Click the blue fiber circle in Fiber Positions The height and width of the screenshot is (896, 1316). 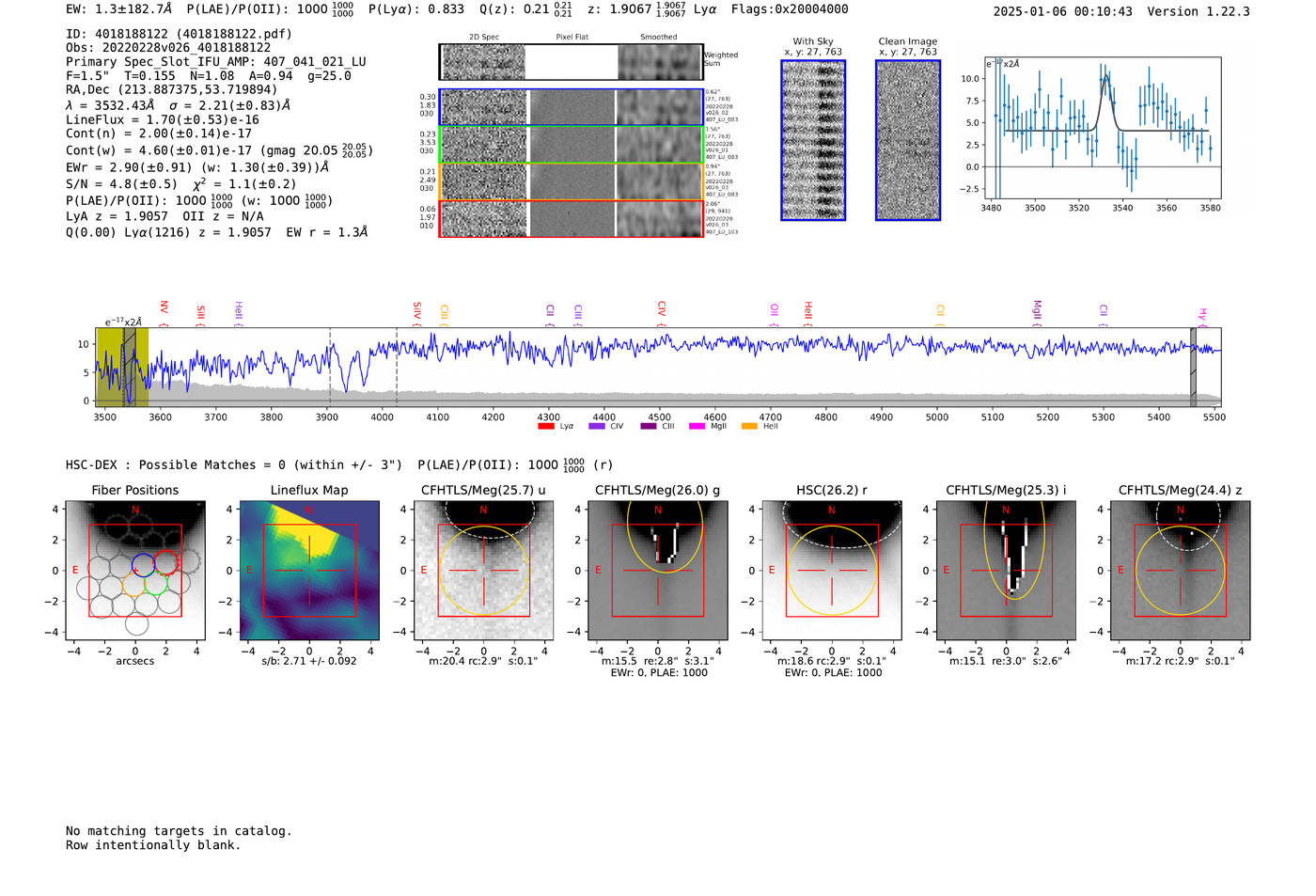click(x=143, y=564)
